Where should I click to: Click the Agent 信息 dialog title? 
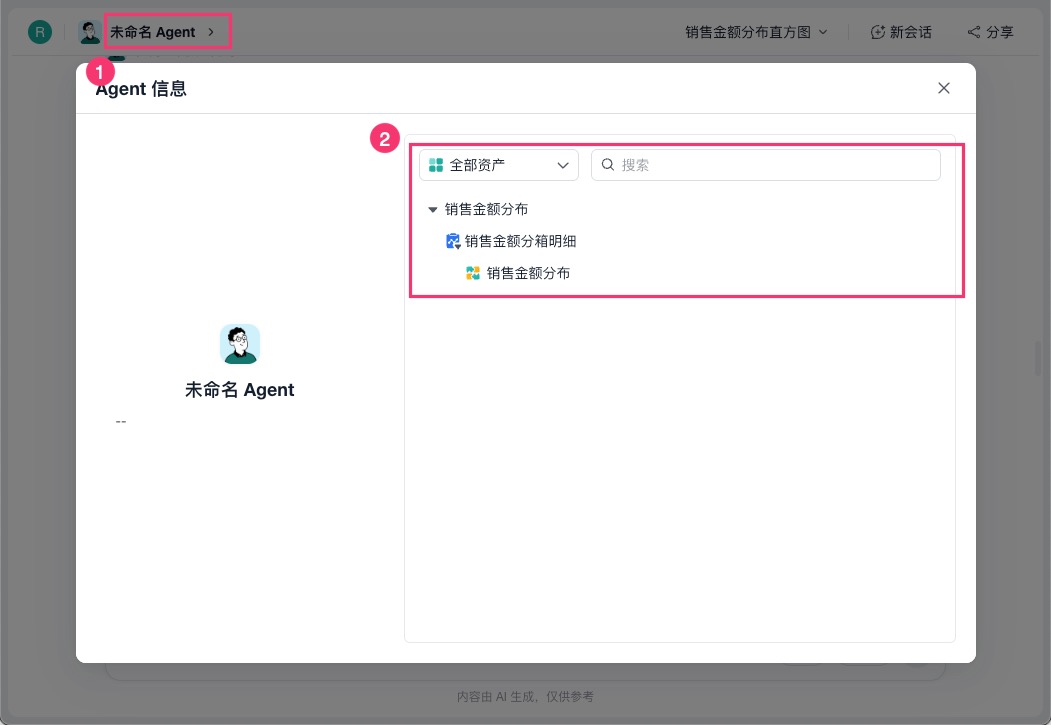click(141, 89)
